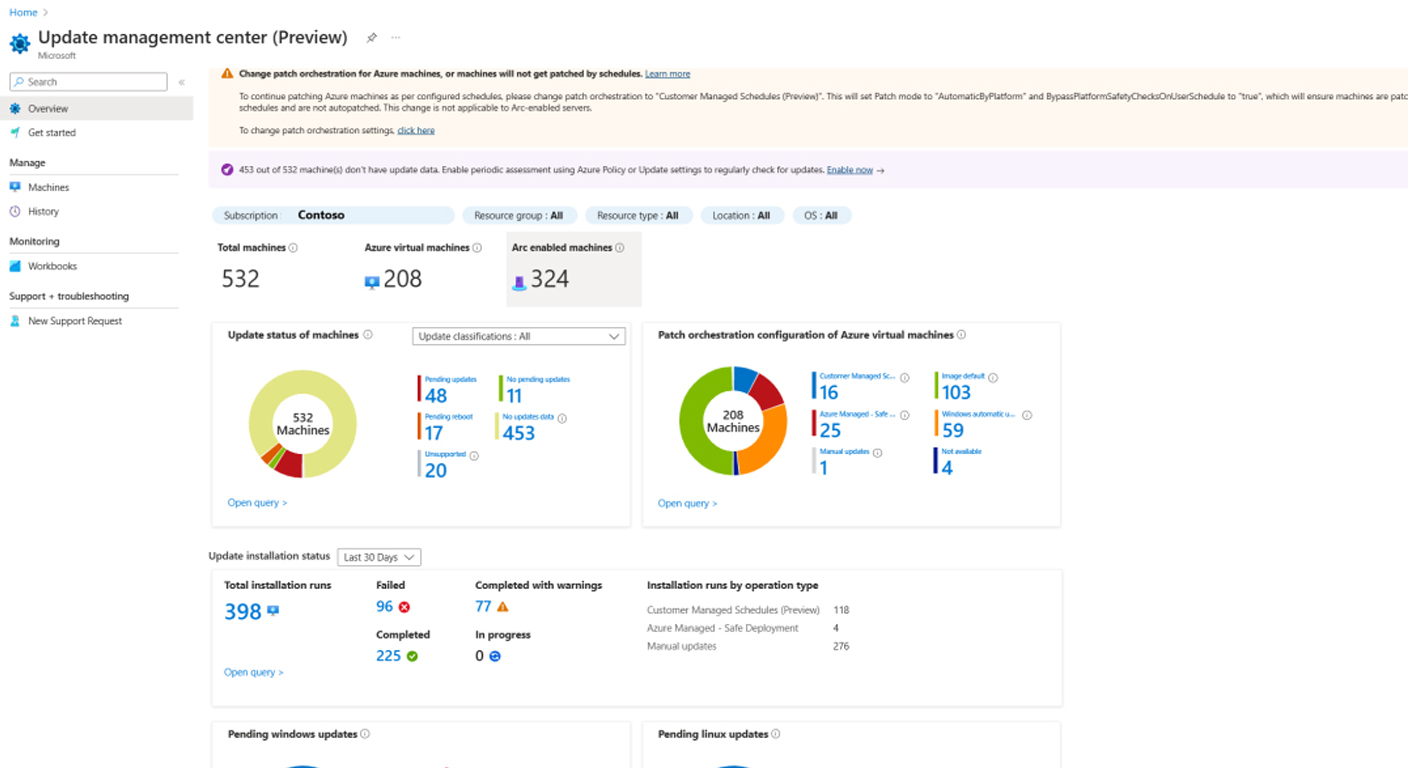The image size is (1408, 768).
Task: Click the In progress sync icon beside 0
Action: tap(494, 656)
